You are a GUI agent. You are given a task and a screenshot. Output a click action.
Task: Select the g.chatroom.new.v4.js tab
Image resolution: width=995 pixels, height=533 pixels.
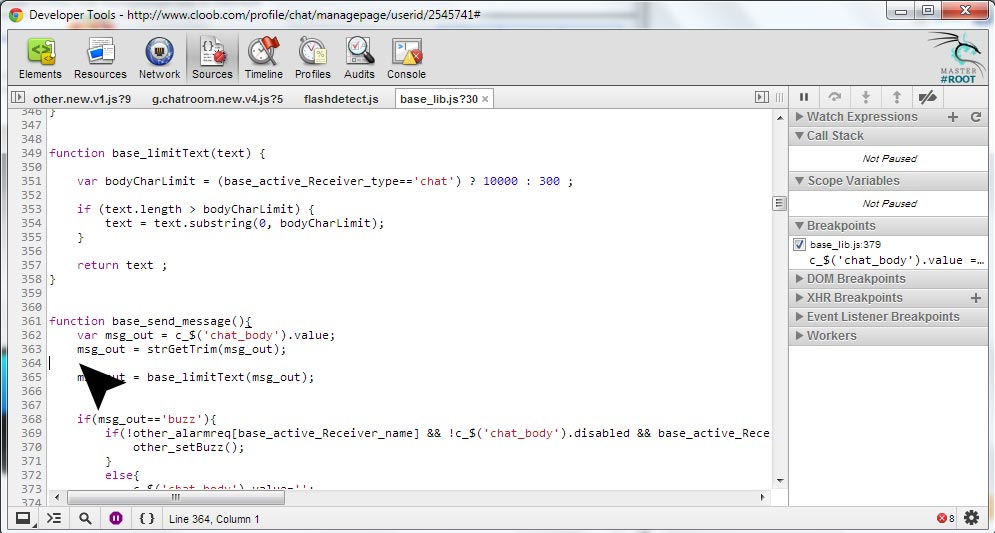click(217, 99)
